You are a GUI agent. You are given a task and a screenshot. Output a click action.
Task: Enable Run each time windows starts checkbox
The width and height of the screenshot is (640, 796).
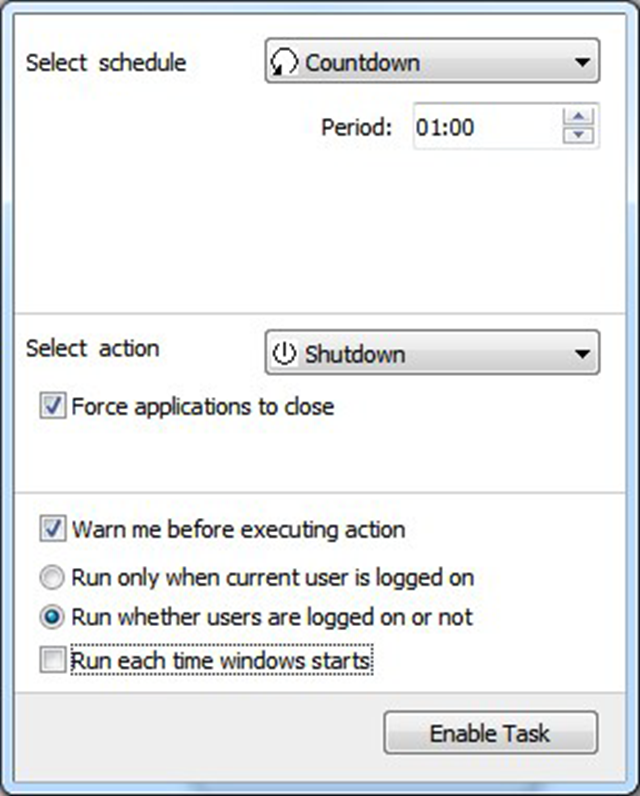tap(52, 661)
